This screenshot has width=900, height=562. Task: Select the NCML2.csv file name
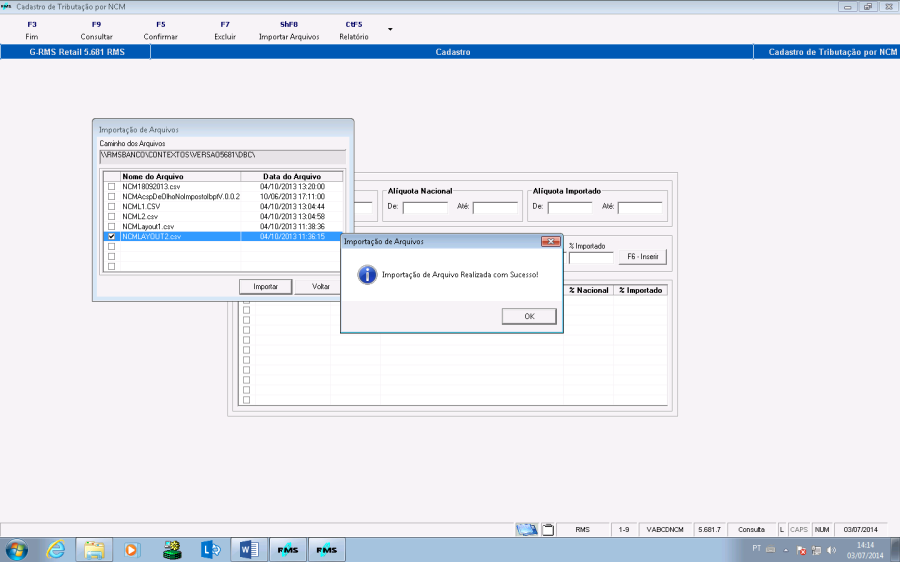pos(140,216)
